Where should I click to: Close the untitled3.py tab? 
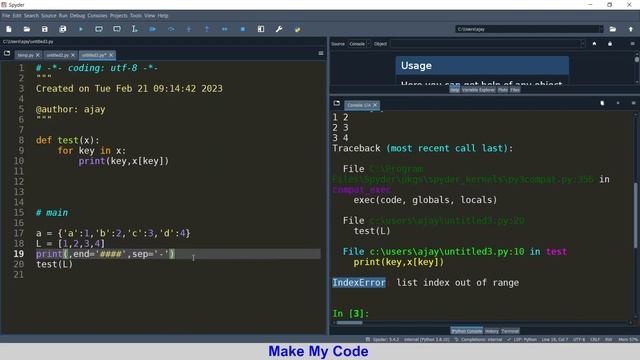point(111,55)
